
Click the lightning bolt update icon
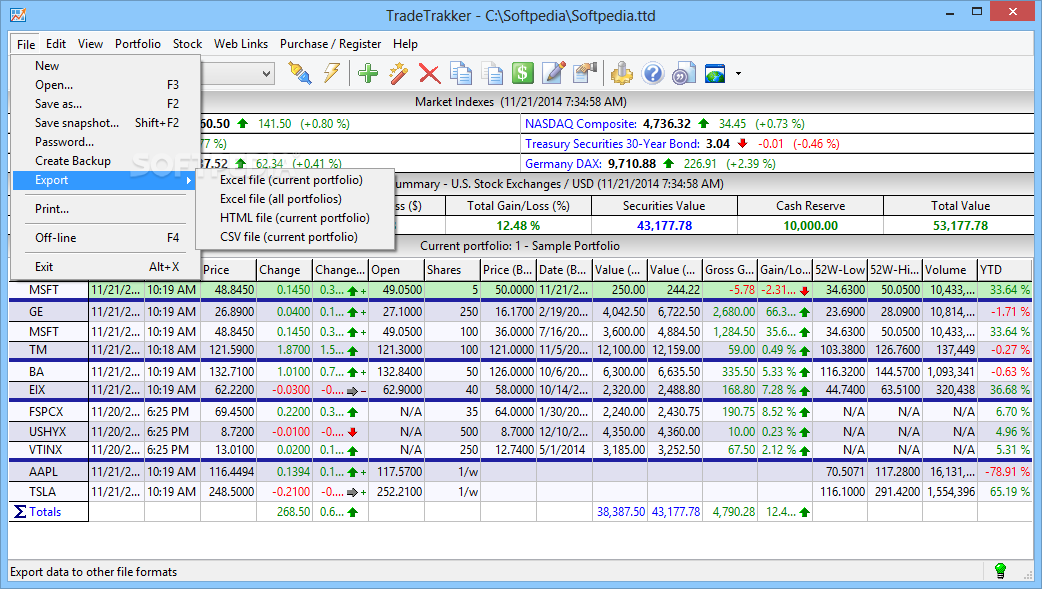pyautogui.click(x=332, y=73)
